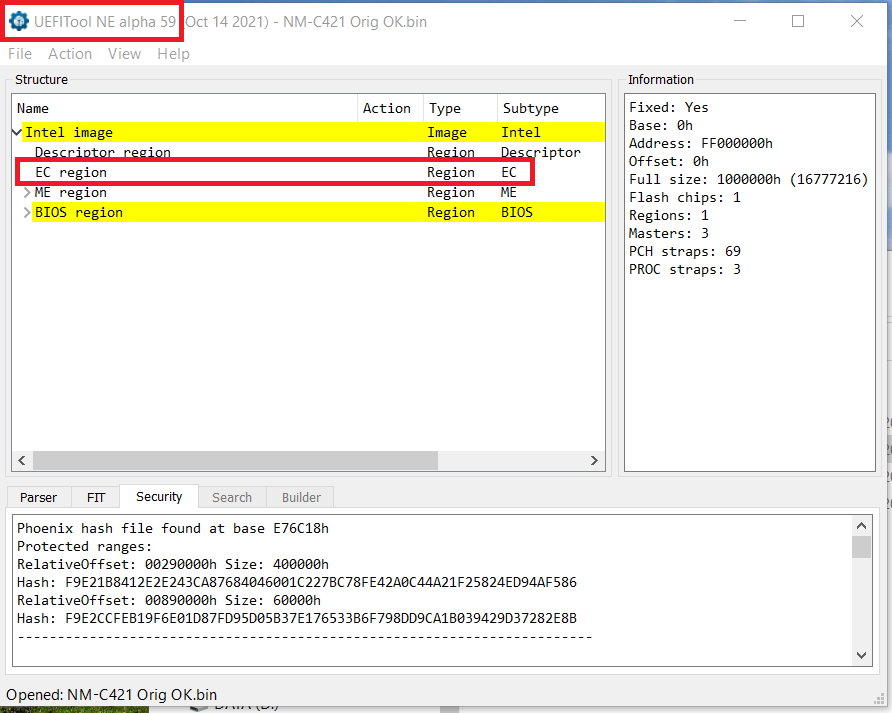Viewport: 892px width, 713px height.
Task: Click the Type cell 'Image'
Action: tap(447, 133)
